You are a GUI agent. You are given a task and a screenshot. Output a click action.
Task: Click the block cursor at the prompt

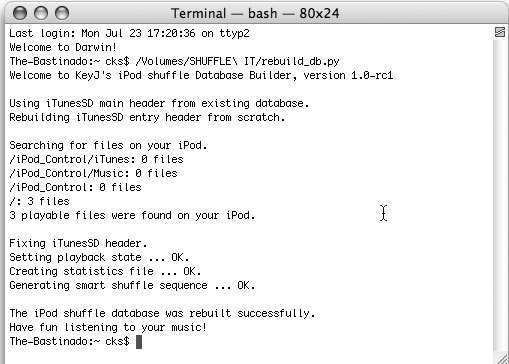coord(139,342)
